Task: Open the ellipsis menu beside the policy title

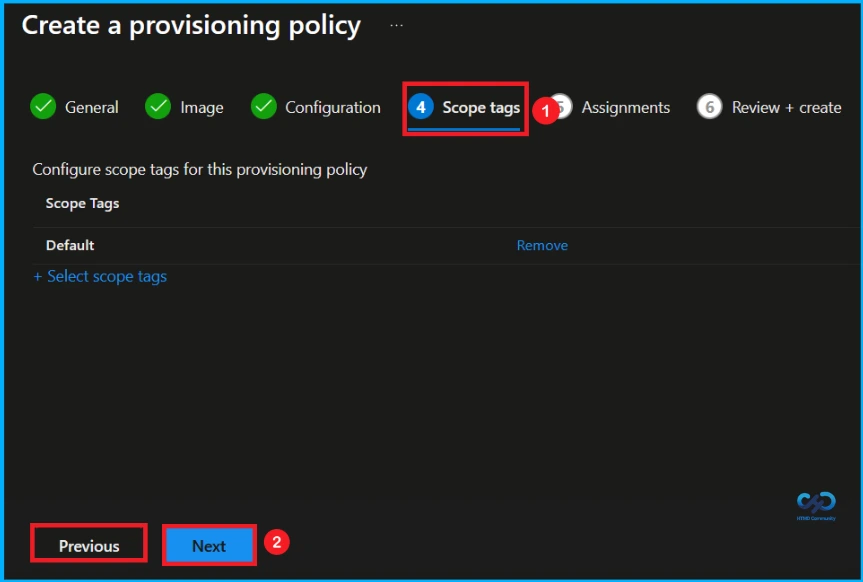Action: [396, 27]
